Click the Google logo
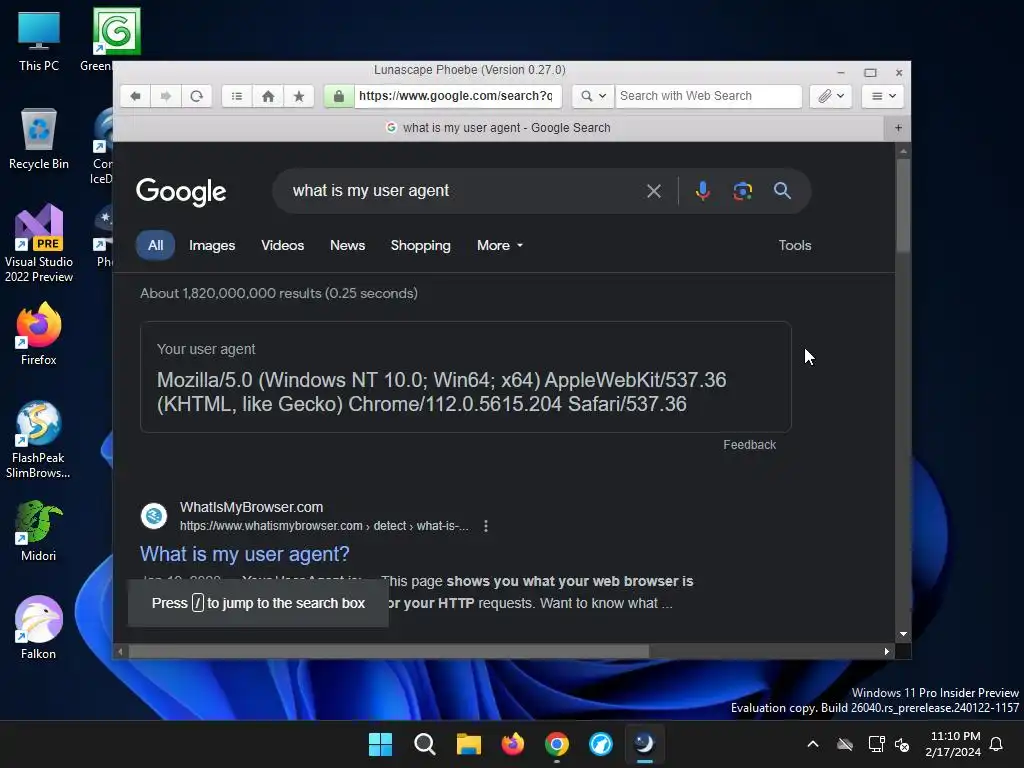This screenshot has width=1024, height=768. pos(181,191)
